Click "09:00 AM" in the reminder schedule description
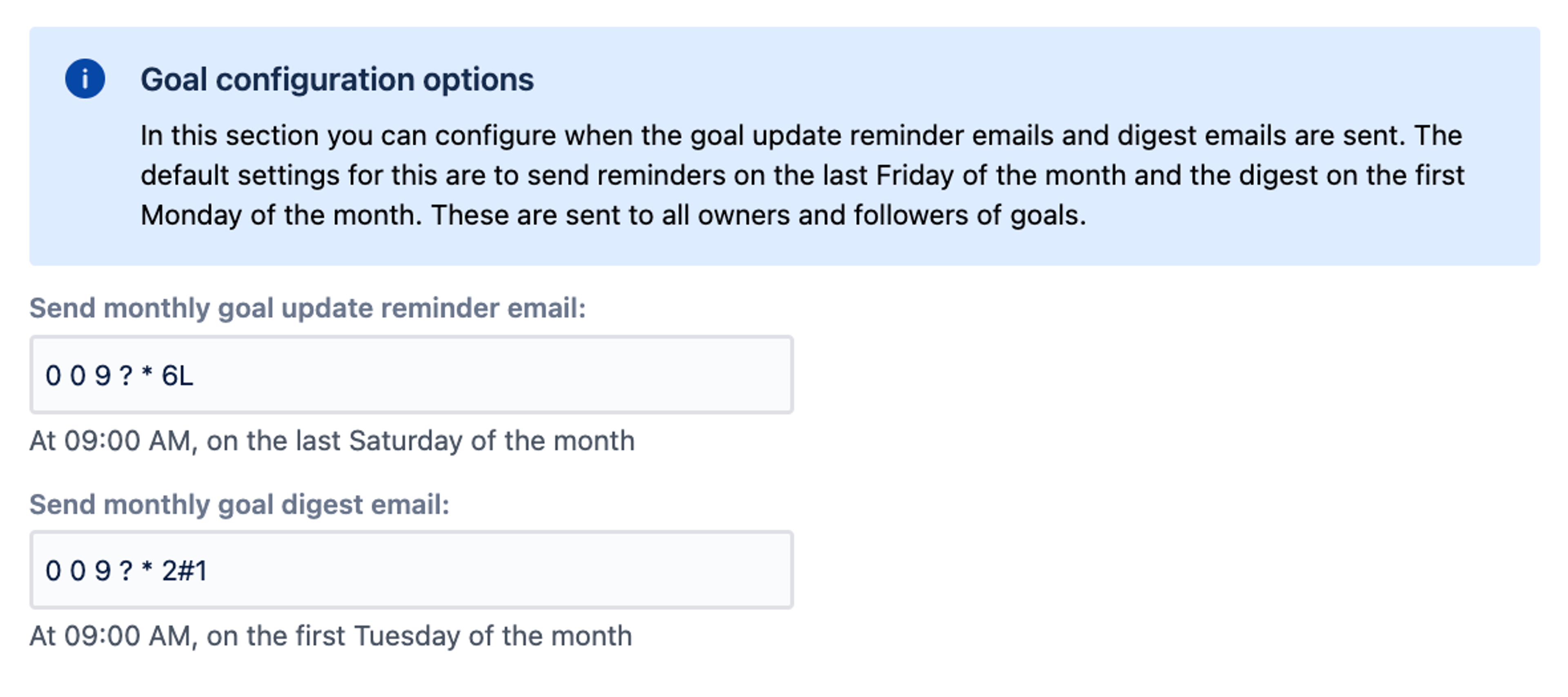Image resolution: width=1568 pixels, height=697 pixels. 127,441
